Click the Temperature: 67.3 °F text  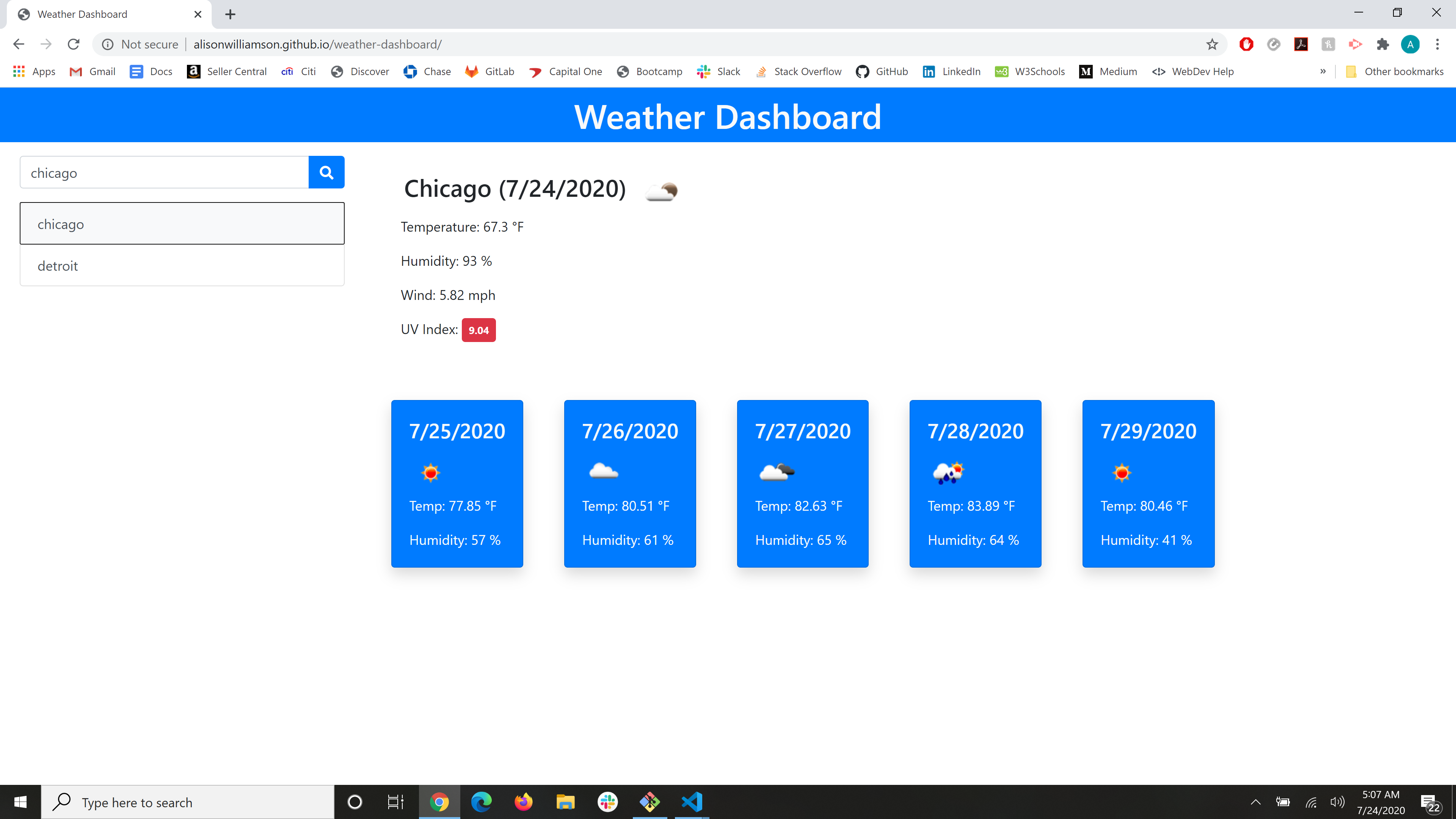[462, 227]
